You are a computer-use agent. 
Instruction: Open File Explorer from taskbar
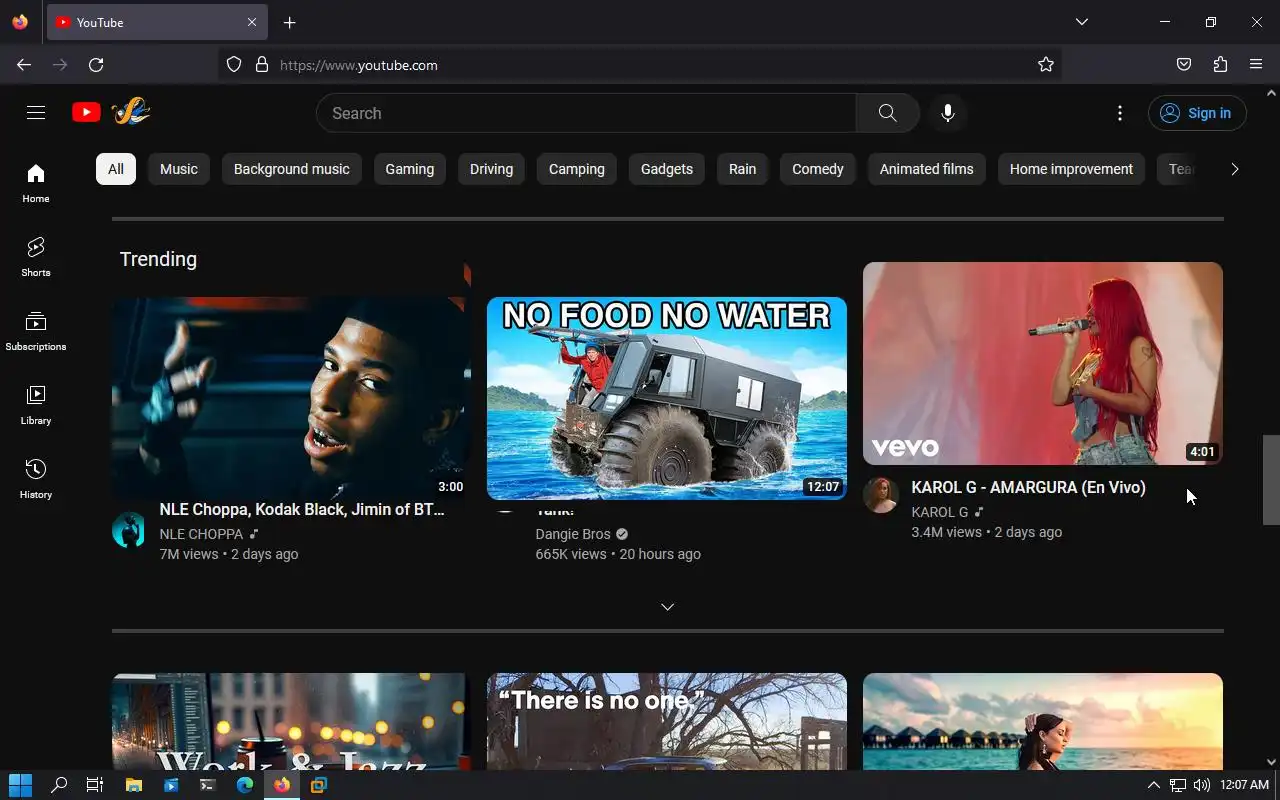(133, 785)
